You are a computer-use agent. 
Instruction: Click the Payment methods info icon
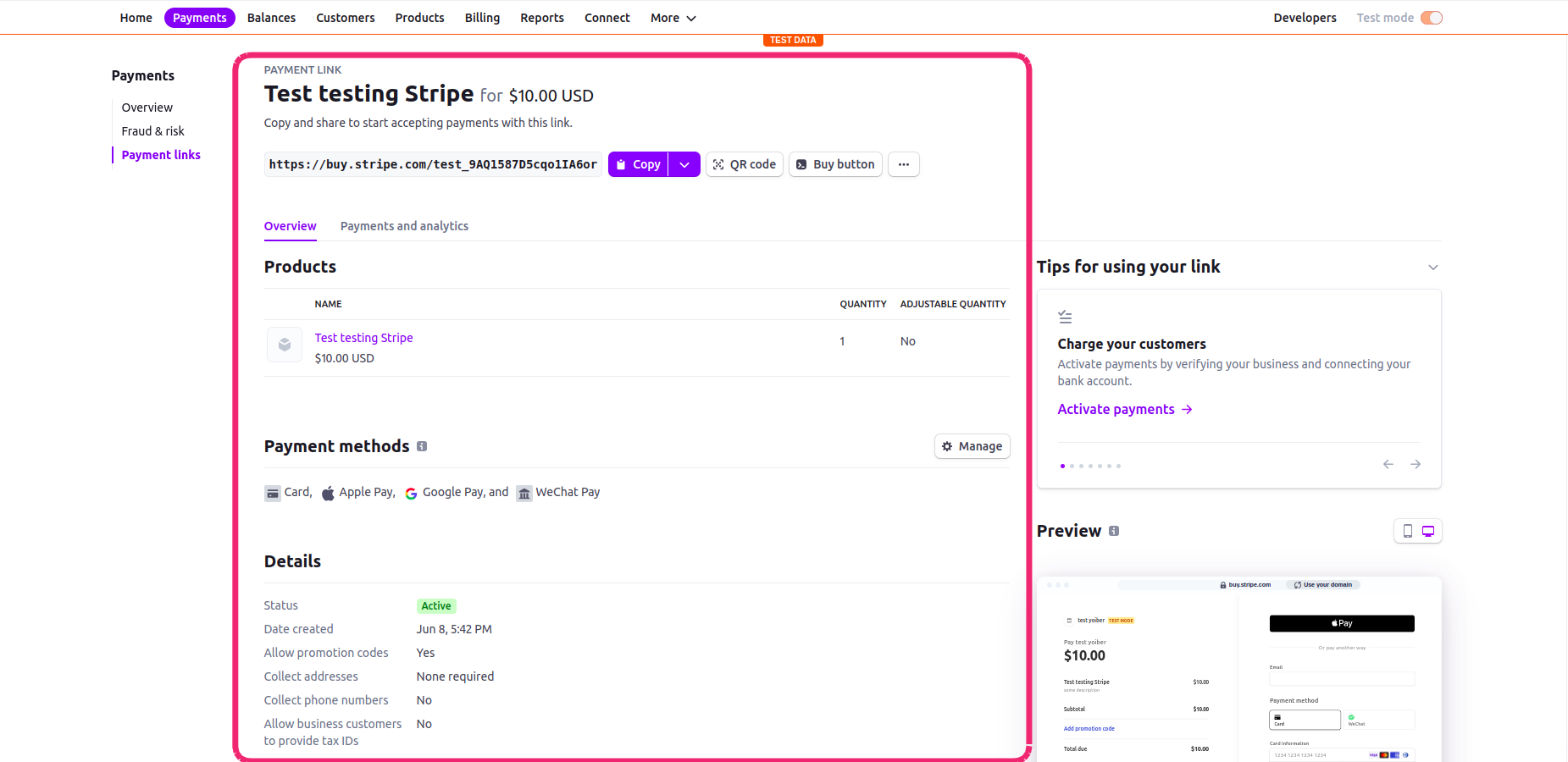422,446
